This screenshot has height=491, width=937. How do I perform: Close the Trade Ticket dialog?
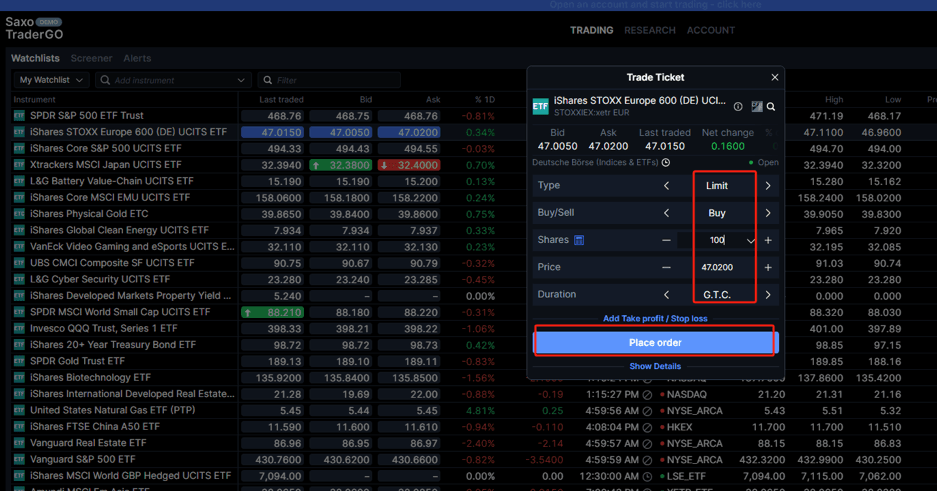tap(774, 77)
